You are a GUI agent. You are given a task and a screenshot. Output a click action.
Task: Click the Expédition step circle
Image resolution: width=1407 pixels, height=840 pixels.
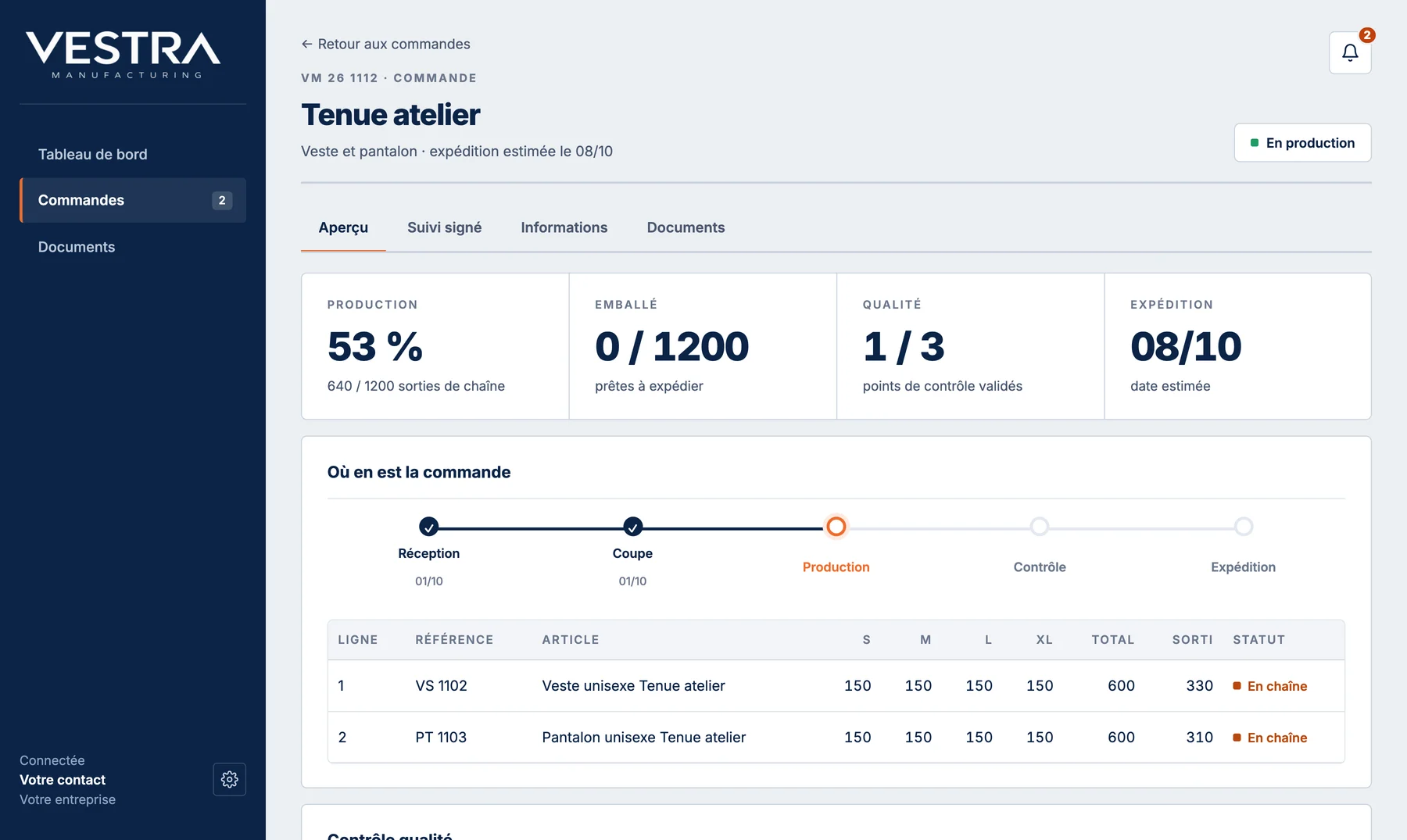point(1243,527)
